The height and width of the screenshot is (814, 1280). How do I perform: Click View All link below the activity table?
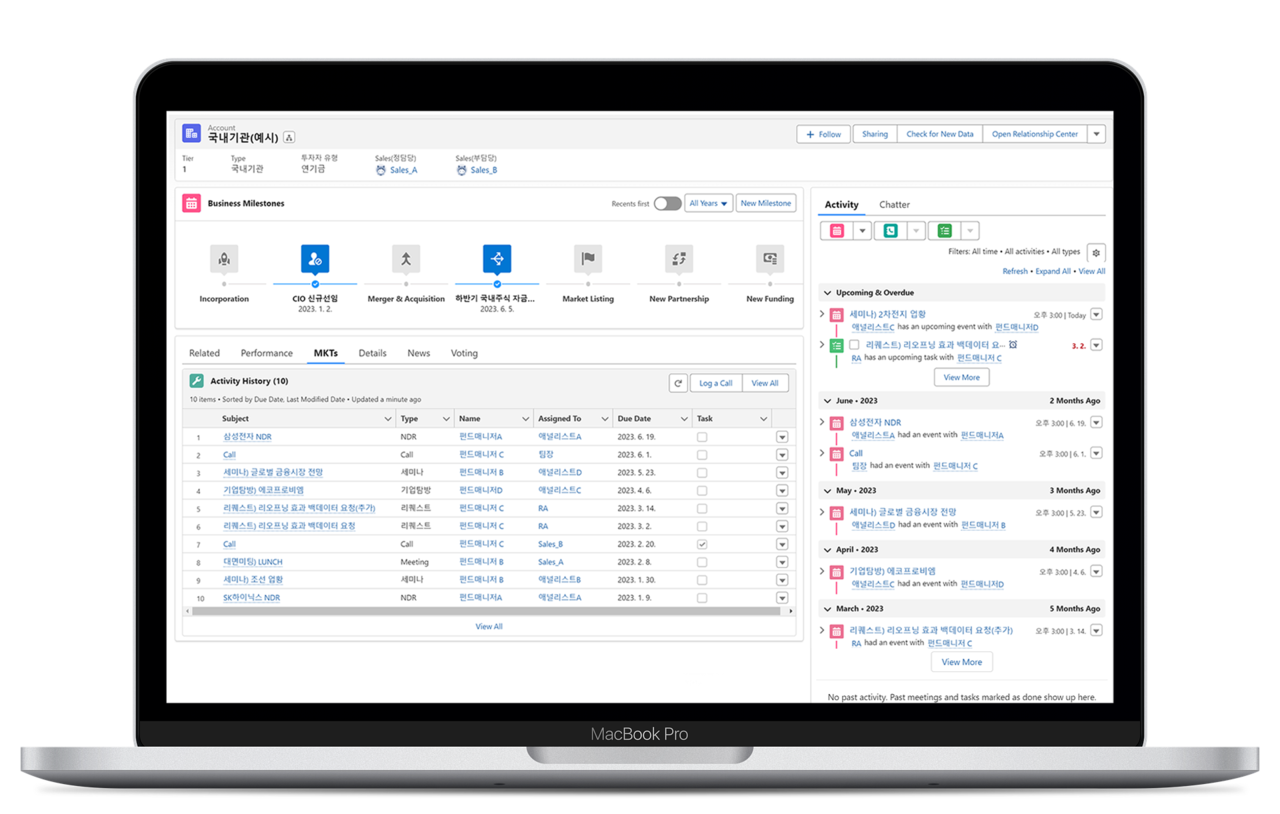pyautogui.click(x=489, y=627)
